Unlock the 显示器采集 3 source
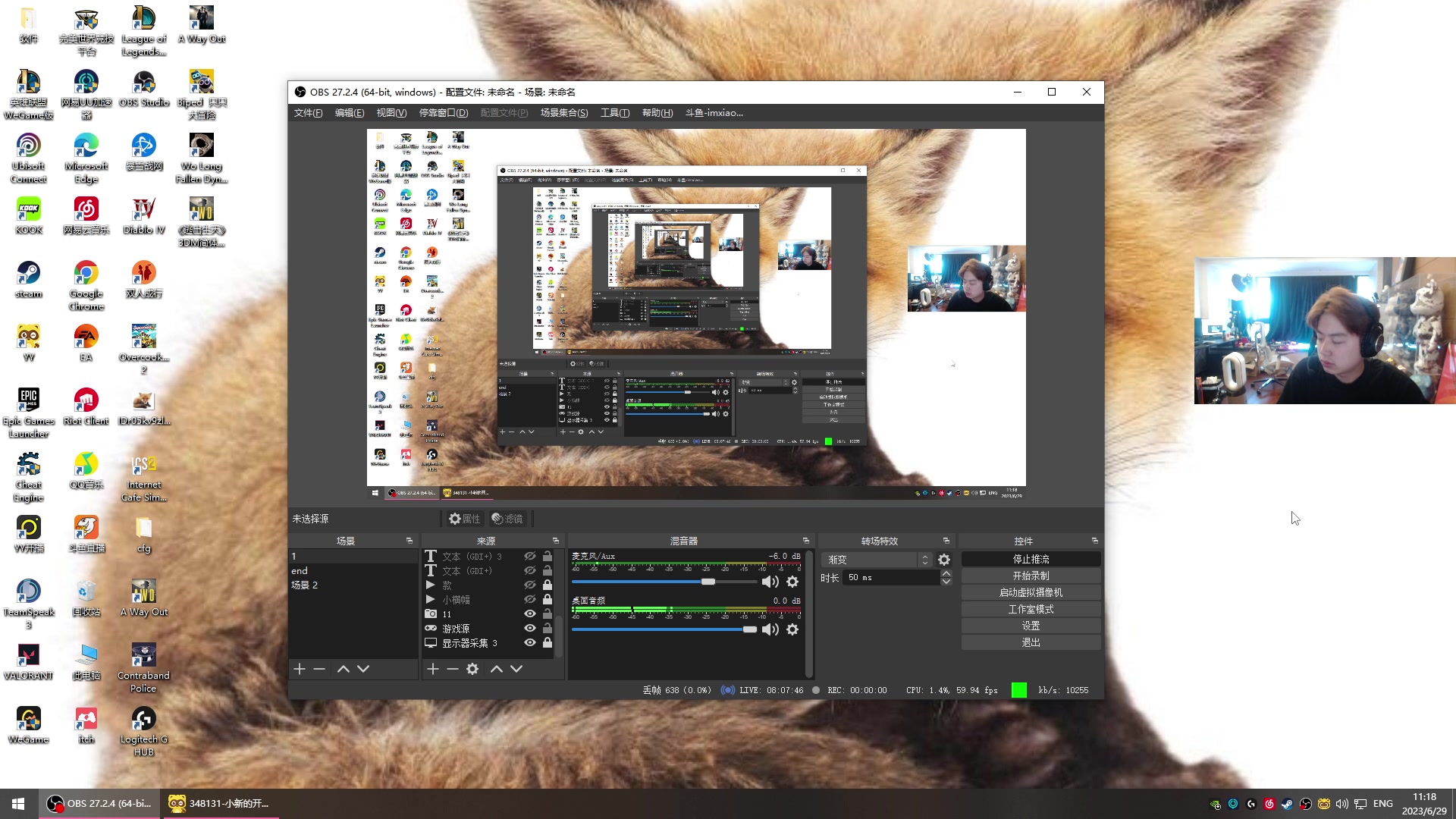The image size is (1456, 819). point(548,642)
